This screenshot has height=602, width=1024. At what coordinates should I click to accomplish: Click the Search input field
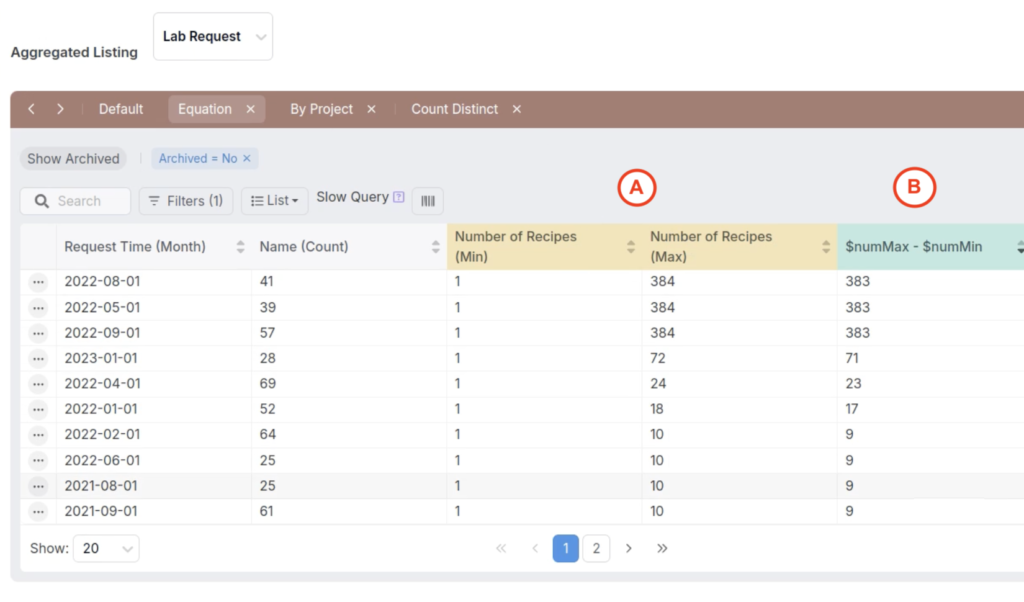click(76, 201)
